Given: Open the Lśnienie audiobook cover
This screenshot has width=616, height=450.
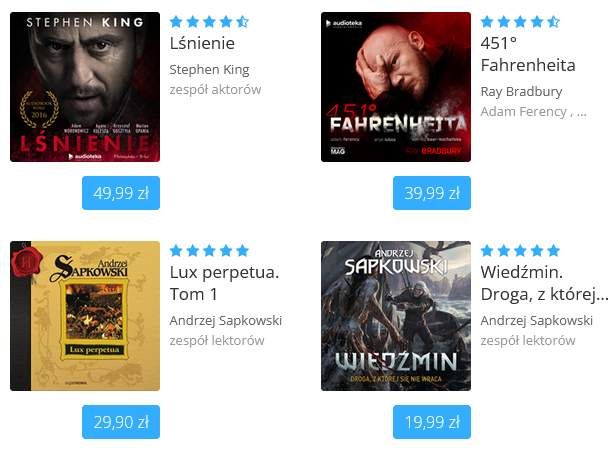Looking at the screenshot, I should [85, 87].
